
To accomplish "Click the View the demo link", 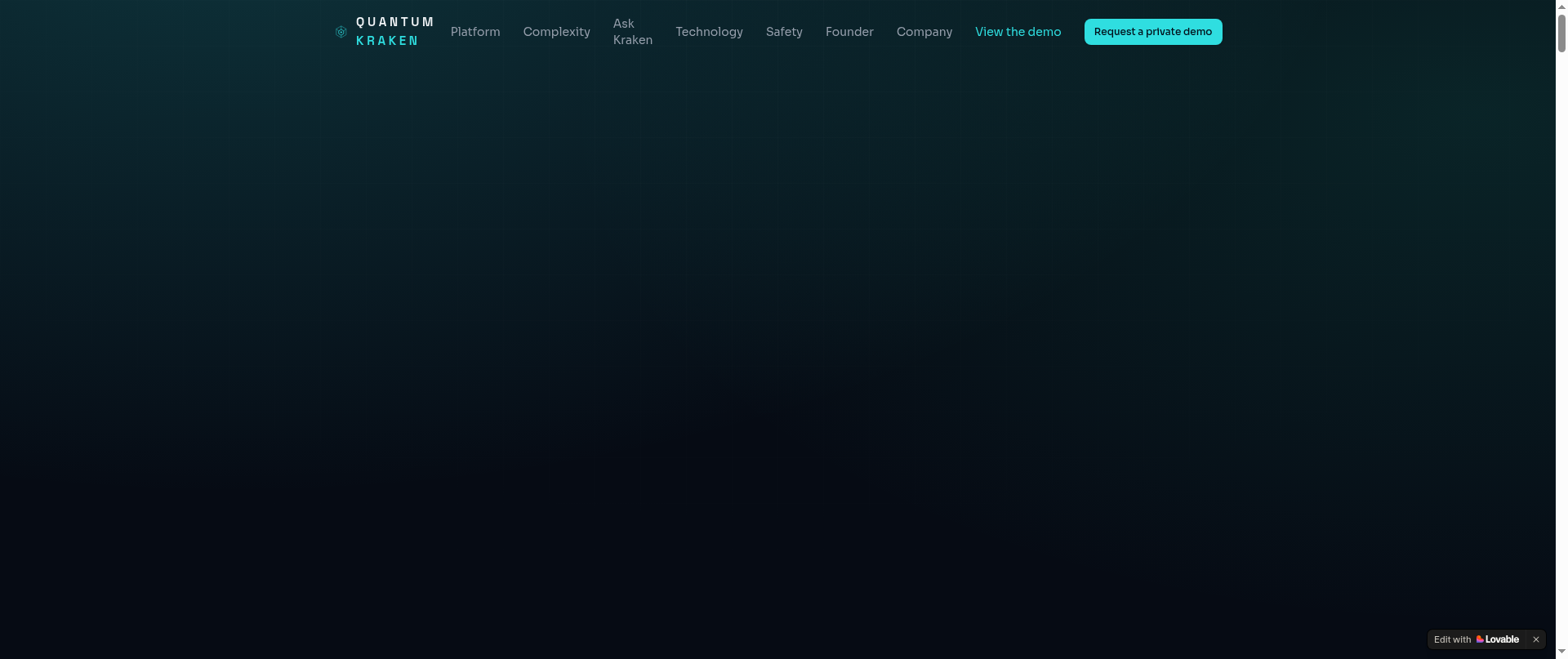I will [1018, 32].
